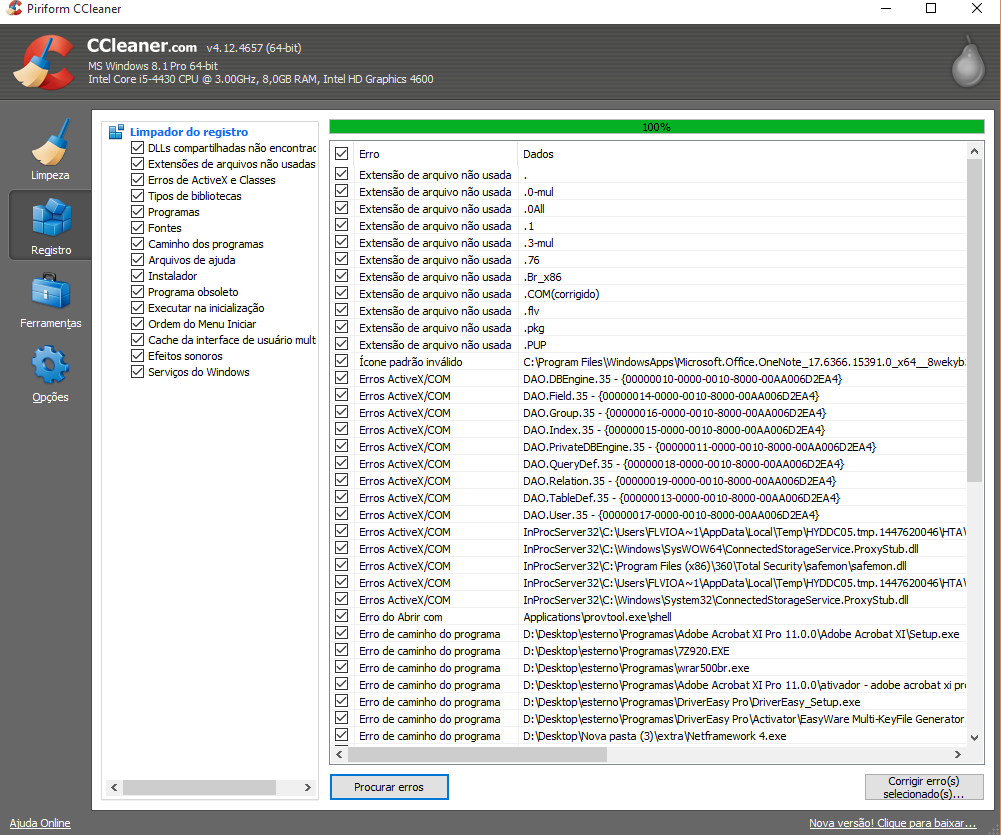Click the options panel scroll right arrow
Image resolution: width=1001 pixels, height=835 pixels.
[x=308, y=788]
